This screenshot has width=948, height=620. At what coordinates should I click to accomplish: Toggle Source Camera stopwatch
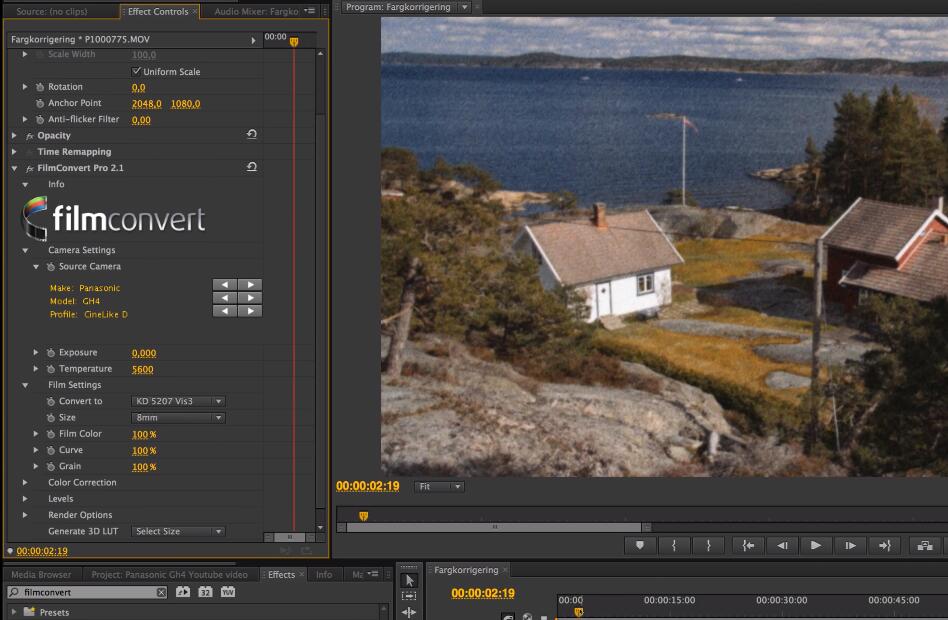[51, 267]
